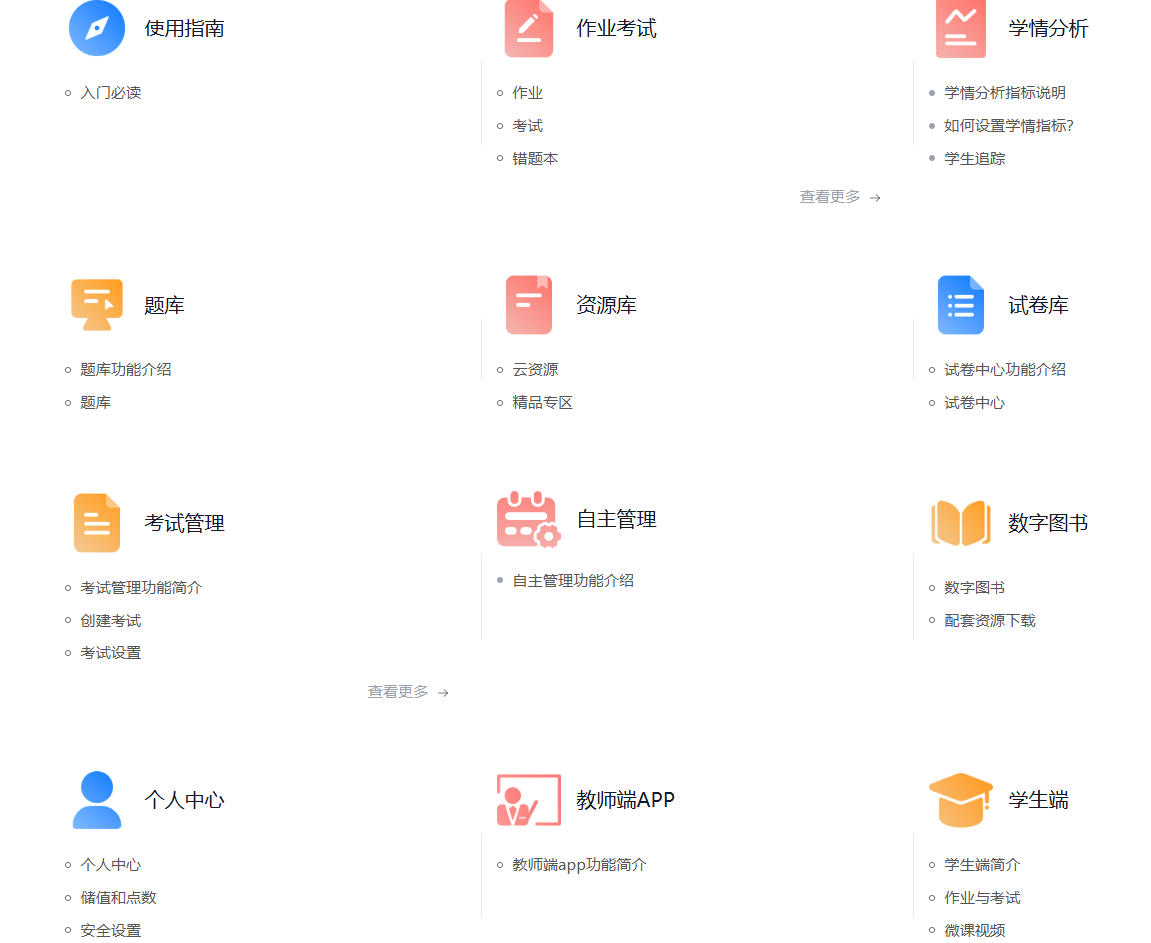Open the 数字图书 section heading

tap(1048, 523)
